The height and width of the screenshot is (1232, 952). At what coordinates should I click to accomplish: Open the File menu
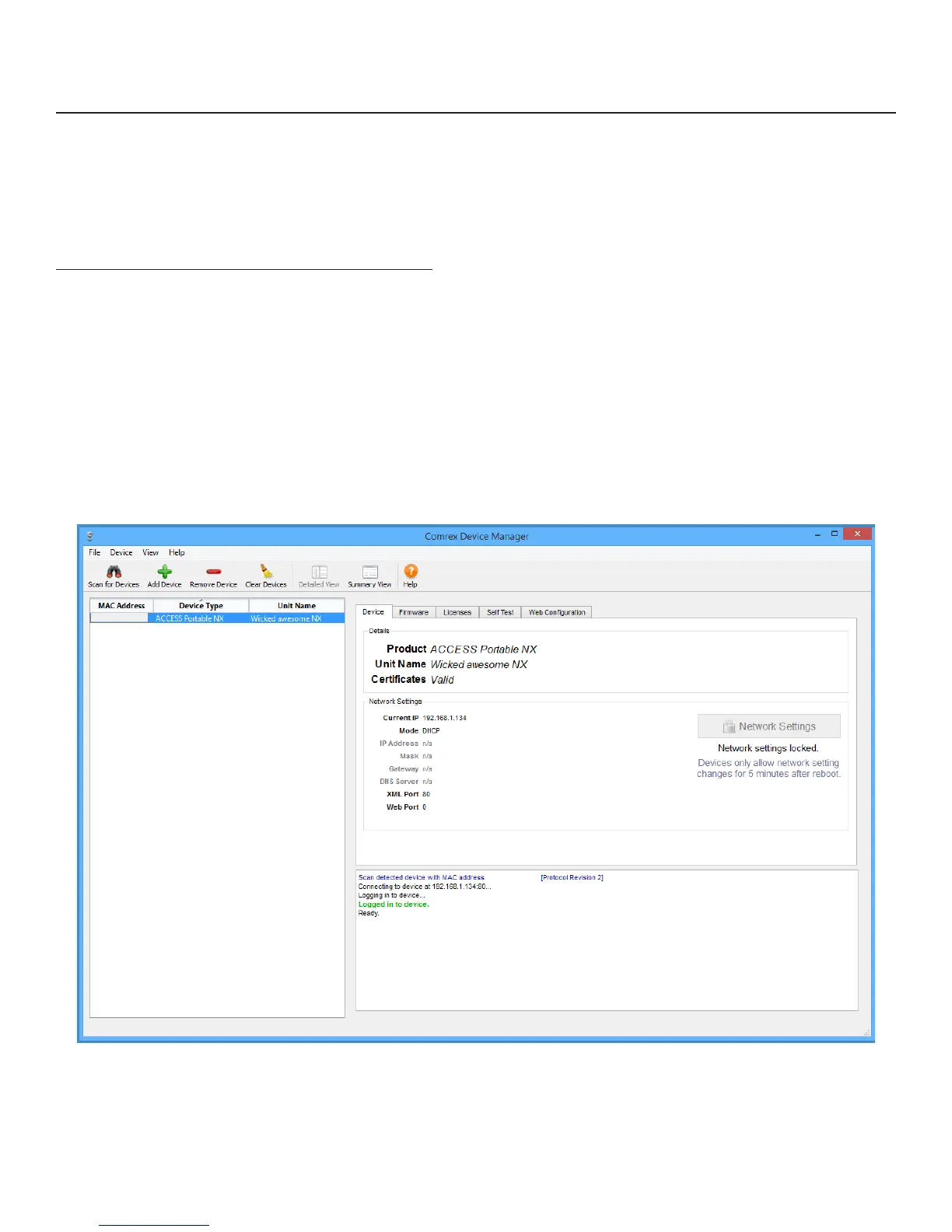(x=94, y=552)
